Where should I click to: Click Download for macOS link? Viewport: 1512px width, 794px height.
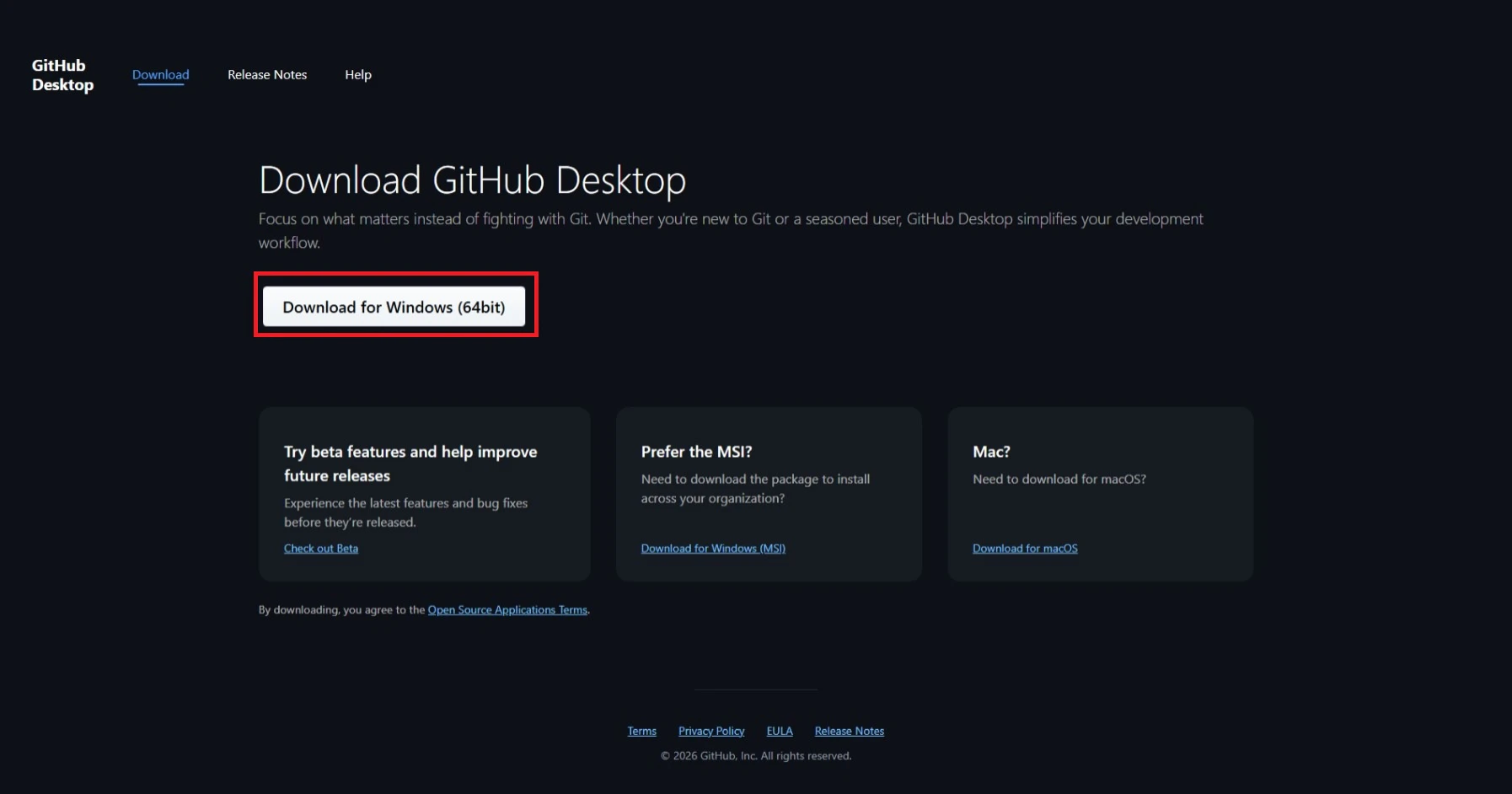tap(1025, 548)
